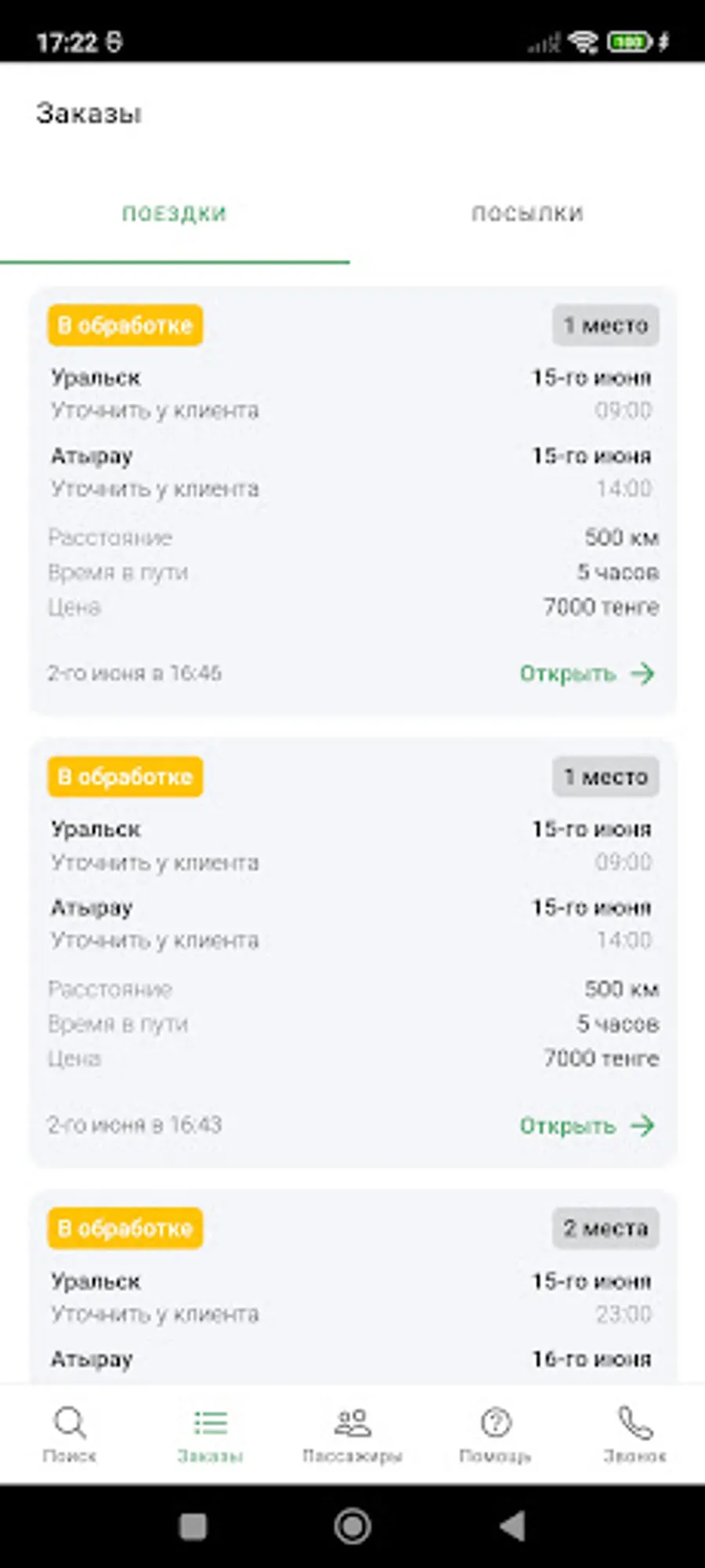Tap 'В обработке' badge on third order
This screenshot has width=705, height=1568.
[x=125, y=1228]
